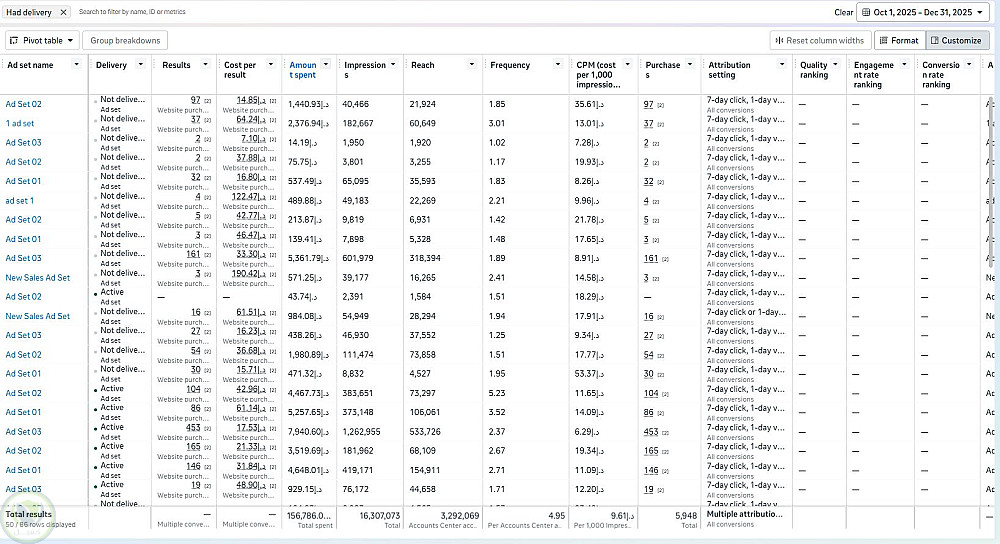Open Ad Set 02 link with 1,440.93 spent

point(24,104)
